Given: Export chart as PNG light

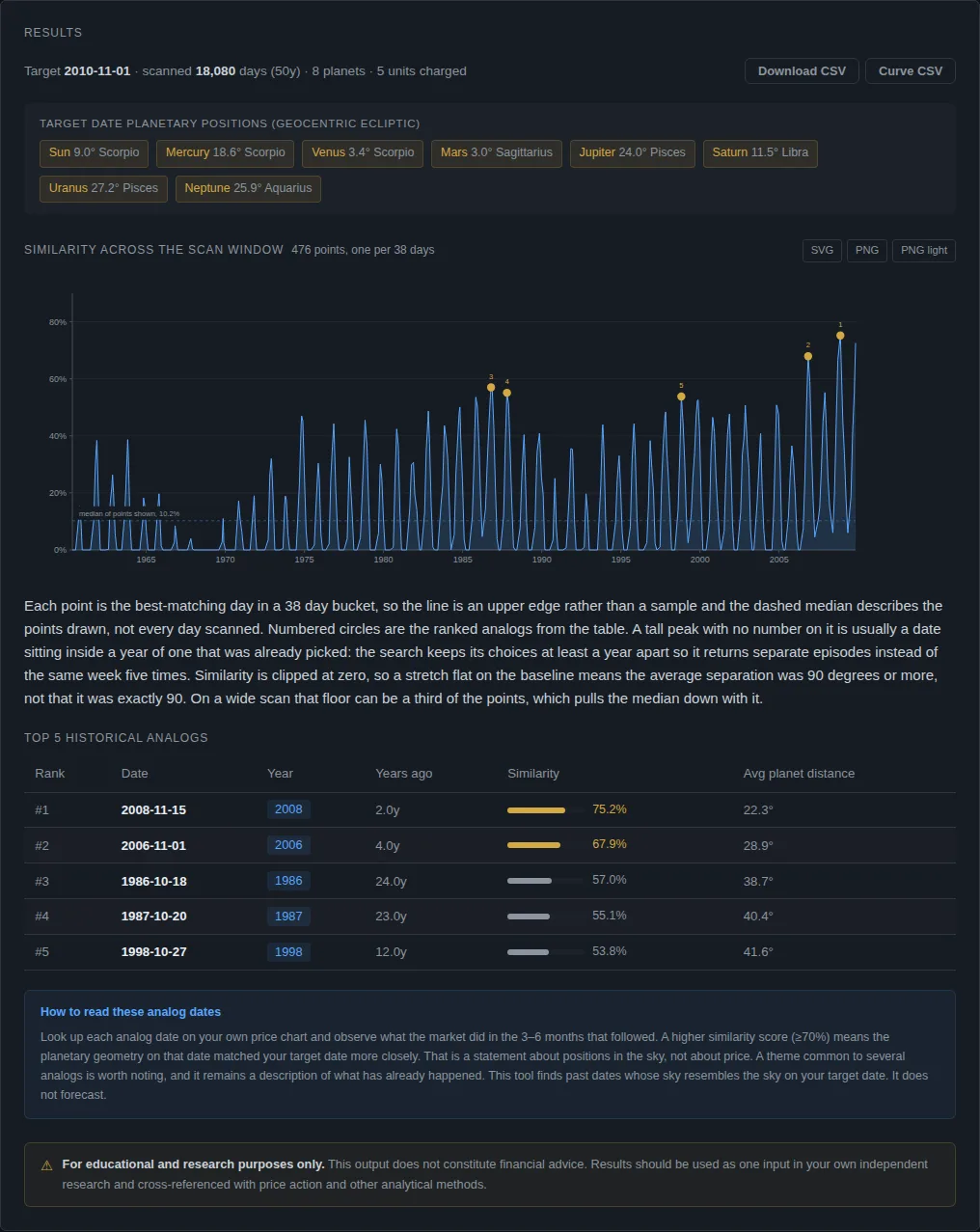Looking at the screenshot, I should coord(924,251).
